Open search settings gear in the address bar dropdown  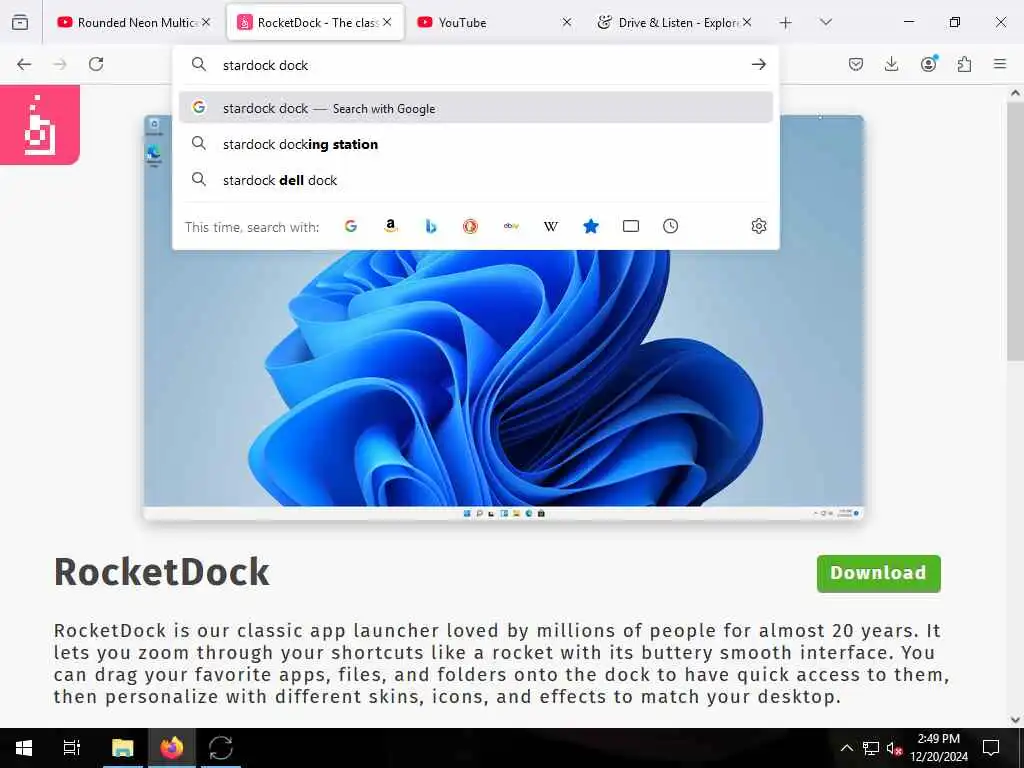tap(758, 226)
